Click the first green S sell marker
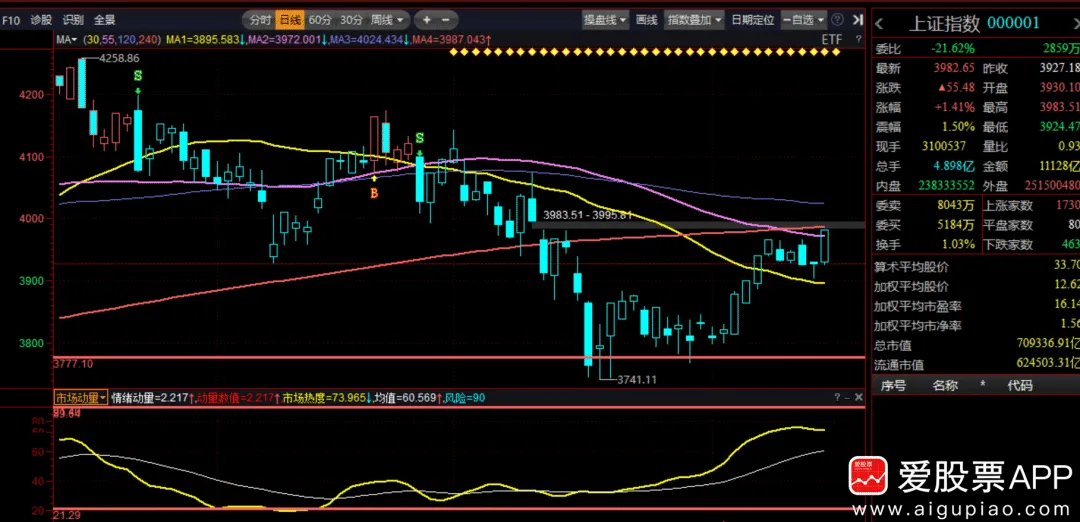Image resolution: width=1080 pixels, height=522 pixels. click(x=138, y=76)
